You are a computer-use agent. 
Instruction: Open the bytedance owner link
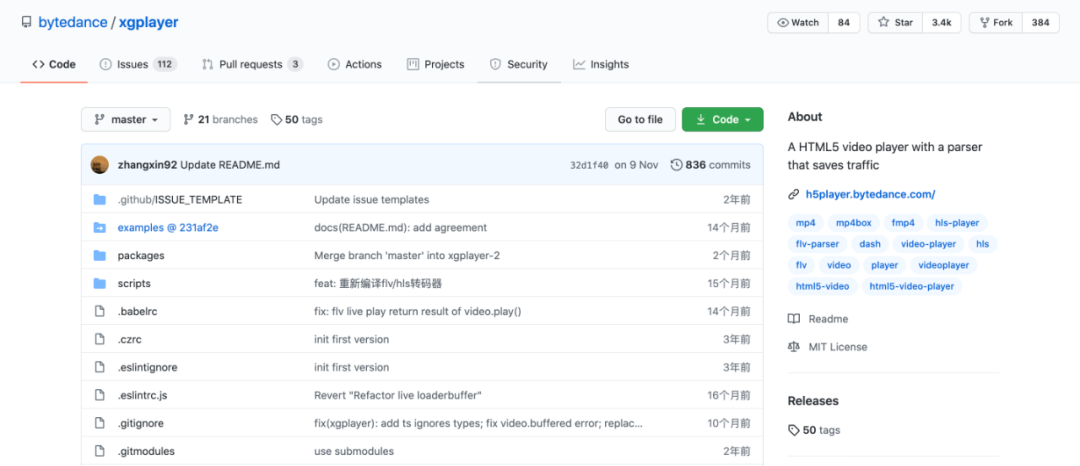(72, 22)
